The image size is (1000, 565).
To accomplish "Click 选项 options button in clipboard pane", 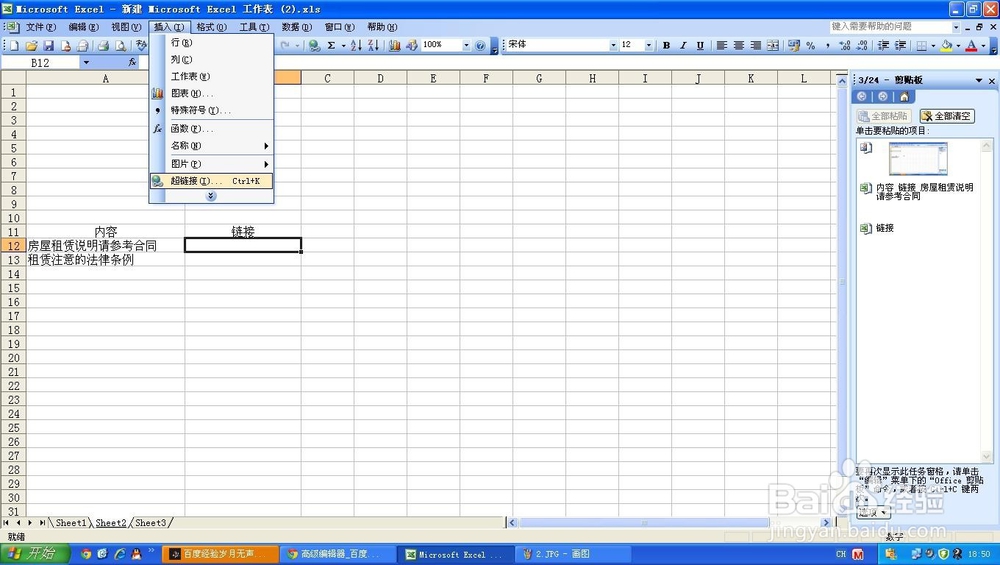I will (x=873, y=512).
